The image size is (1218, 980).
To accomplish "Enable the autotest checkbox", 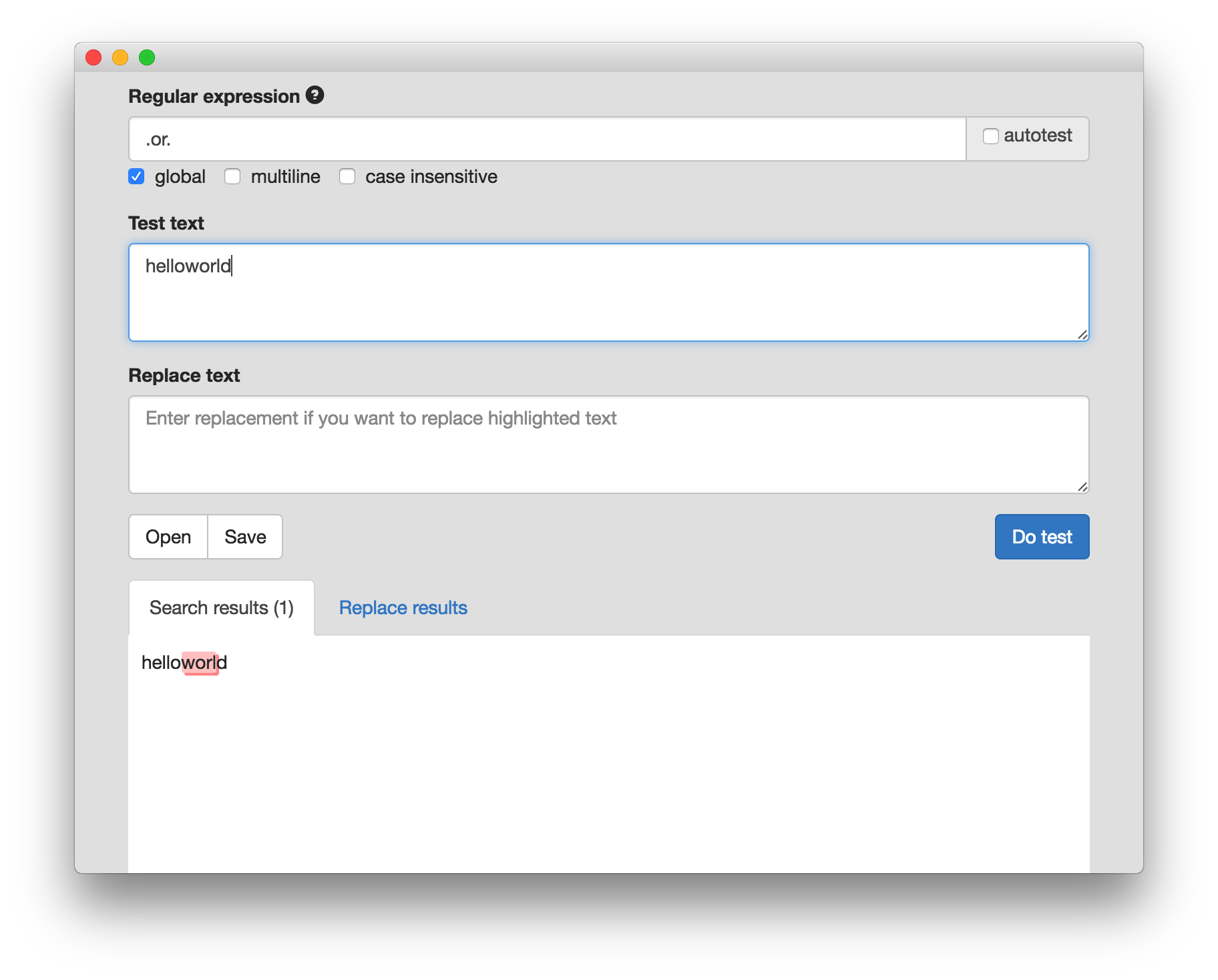I will point(990,136).
